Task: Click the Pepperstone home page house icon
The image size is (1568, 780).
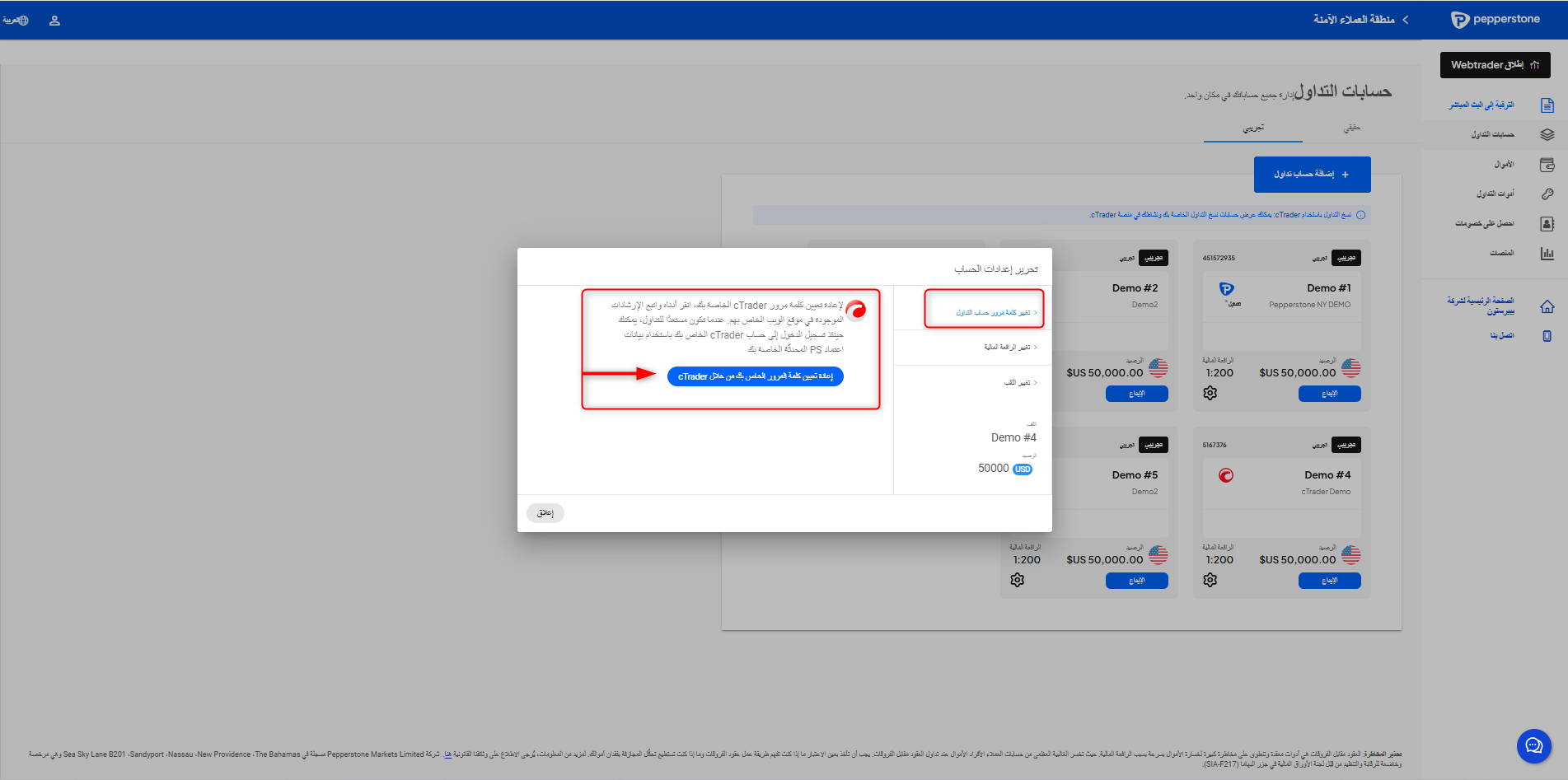Action: tap(1547, 306)
